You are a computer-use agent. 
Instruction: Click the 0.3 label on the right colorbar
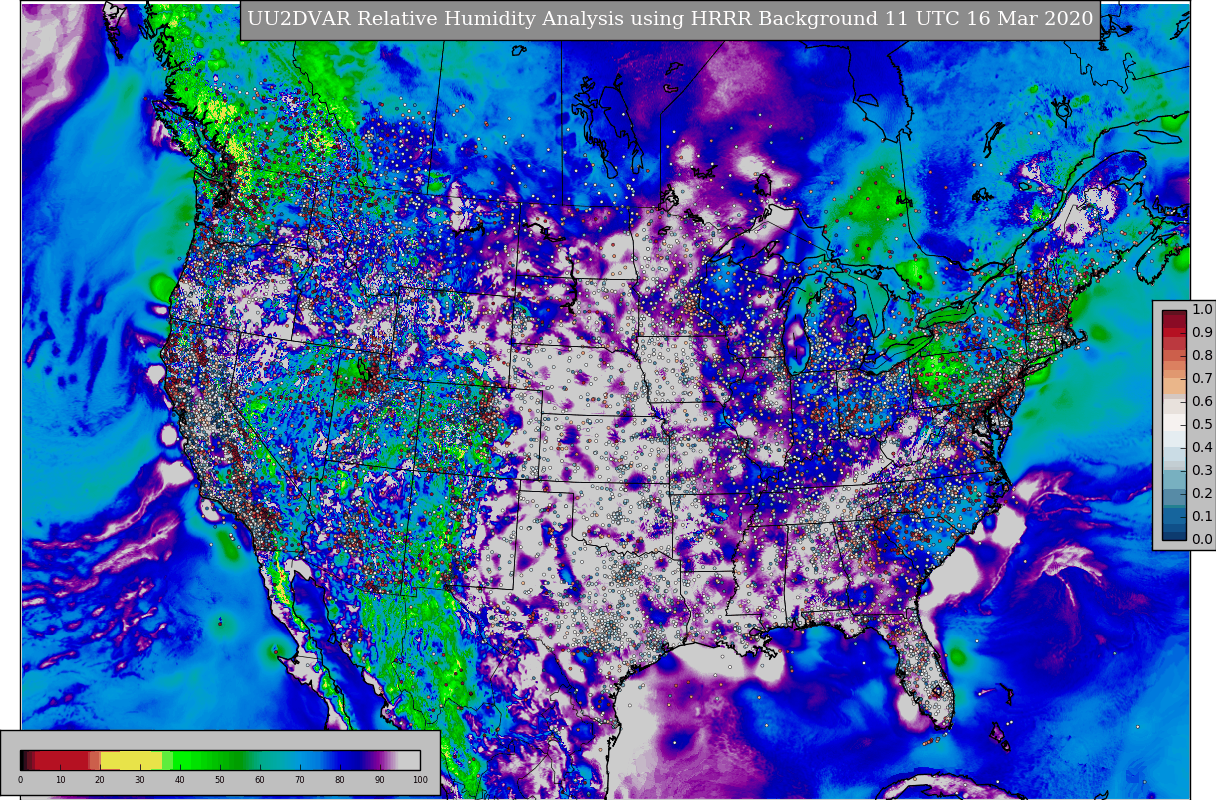1202,470
